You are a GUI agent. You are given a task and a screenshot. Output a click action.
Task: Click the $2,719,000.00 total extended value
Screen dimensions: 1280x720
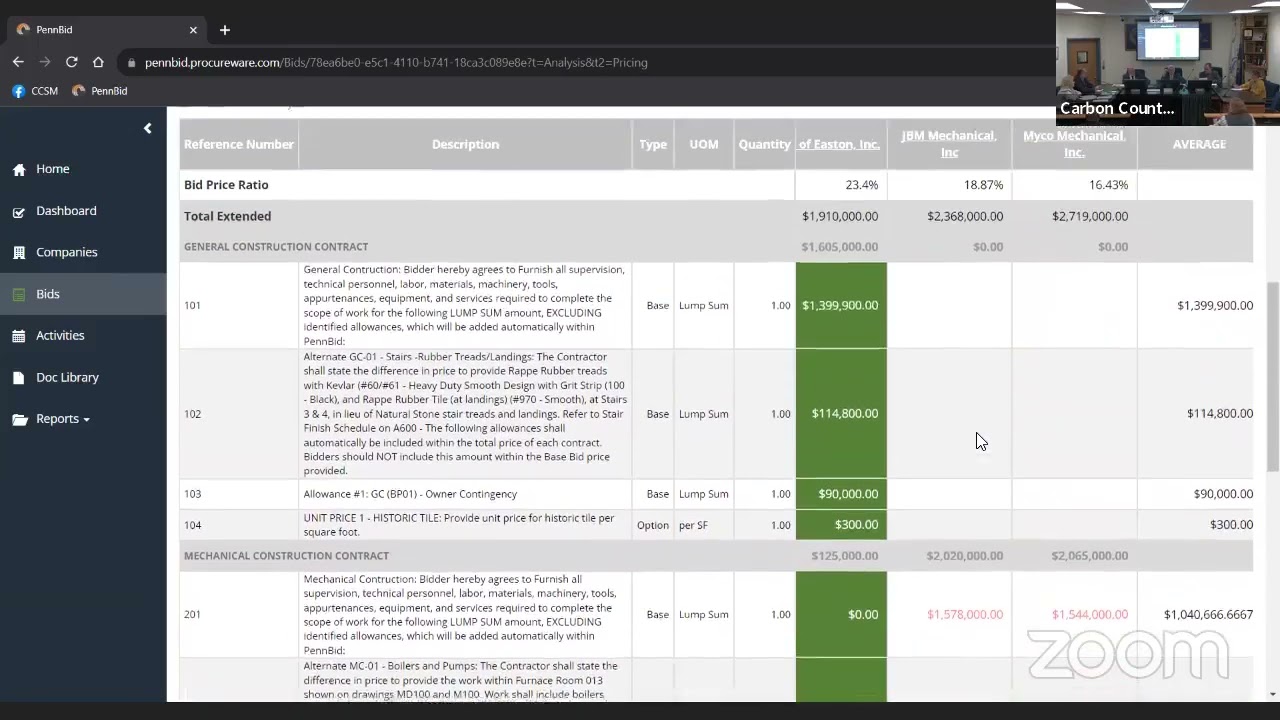1090,216
